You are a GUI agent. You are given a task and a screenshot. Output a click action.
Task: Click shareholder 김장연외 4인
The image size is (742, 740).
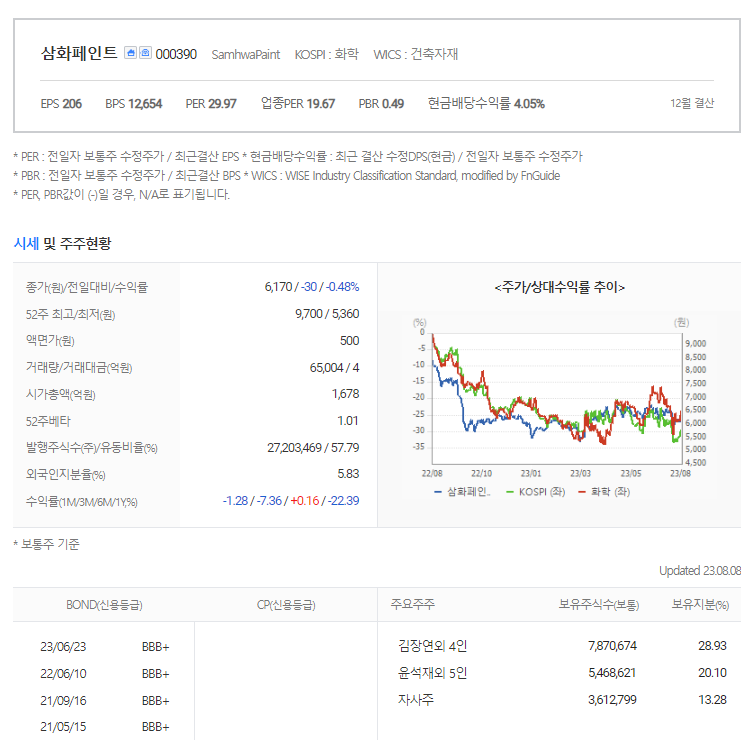point(432,646)
